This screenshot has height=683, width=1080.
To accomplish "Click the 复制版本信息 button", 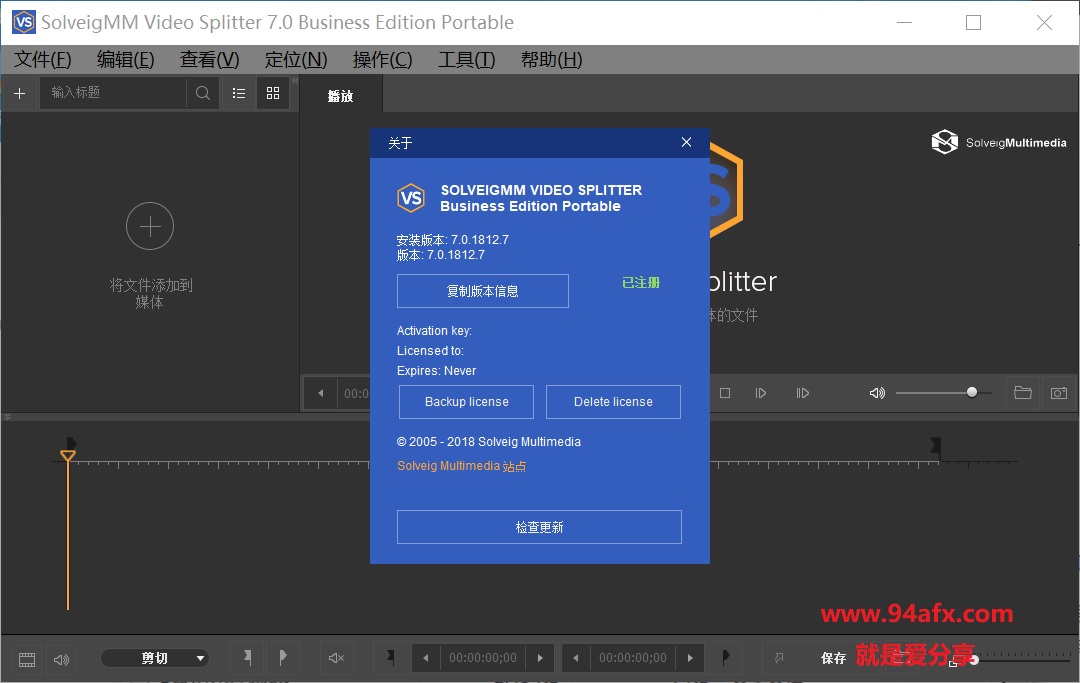I will coord(483,291).
